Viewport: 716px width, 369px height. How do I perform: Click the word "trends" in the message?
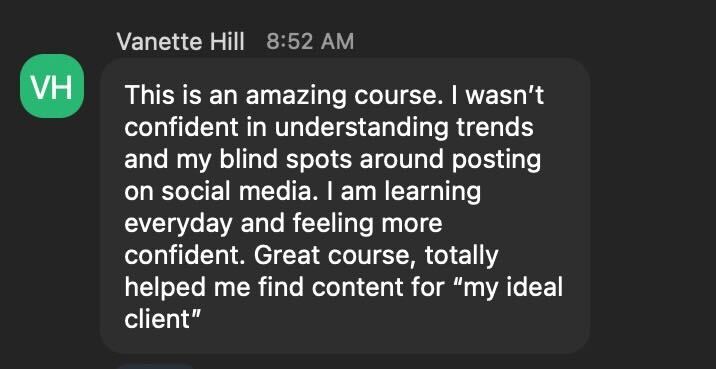coord(495,127)
